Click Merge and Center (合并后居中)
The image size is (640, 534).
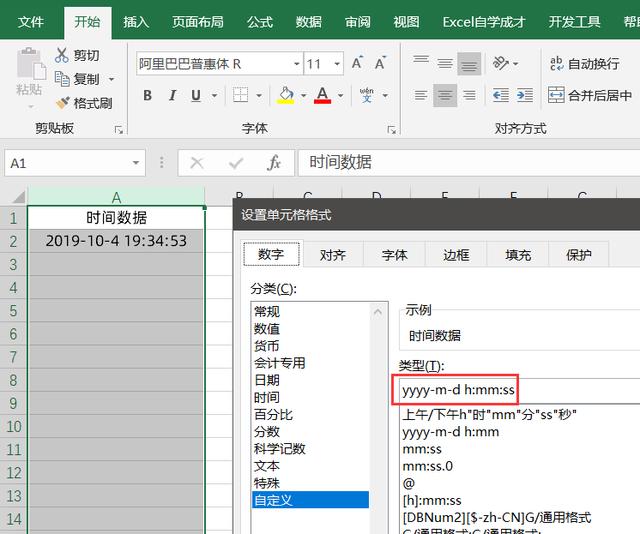(590, 96)
